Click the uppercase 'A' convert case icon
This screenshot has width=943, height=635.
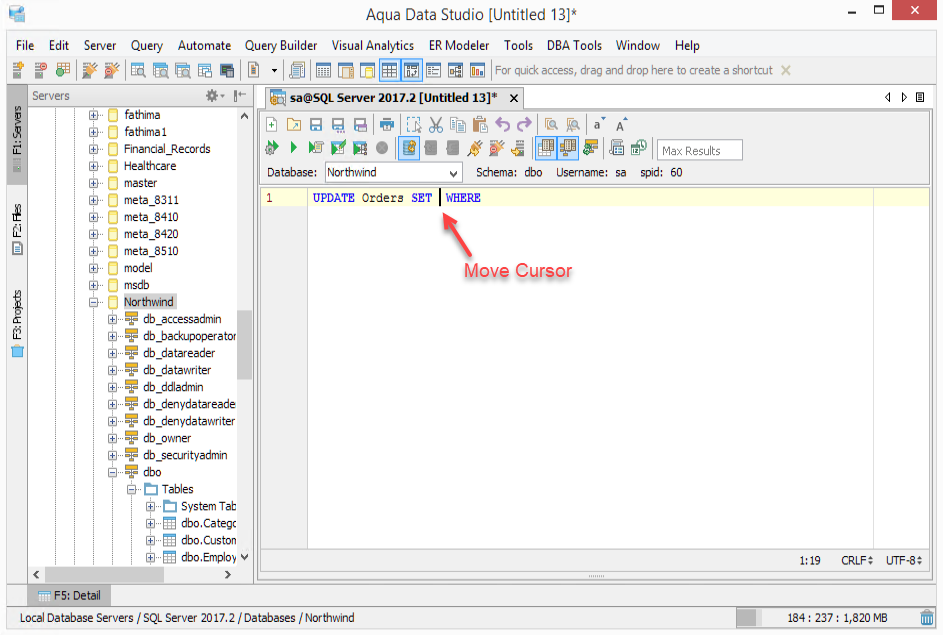click(621, 124)
